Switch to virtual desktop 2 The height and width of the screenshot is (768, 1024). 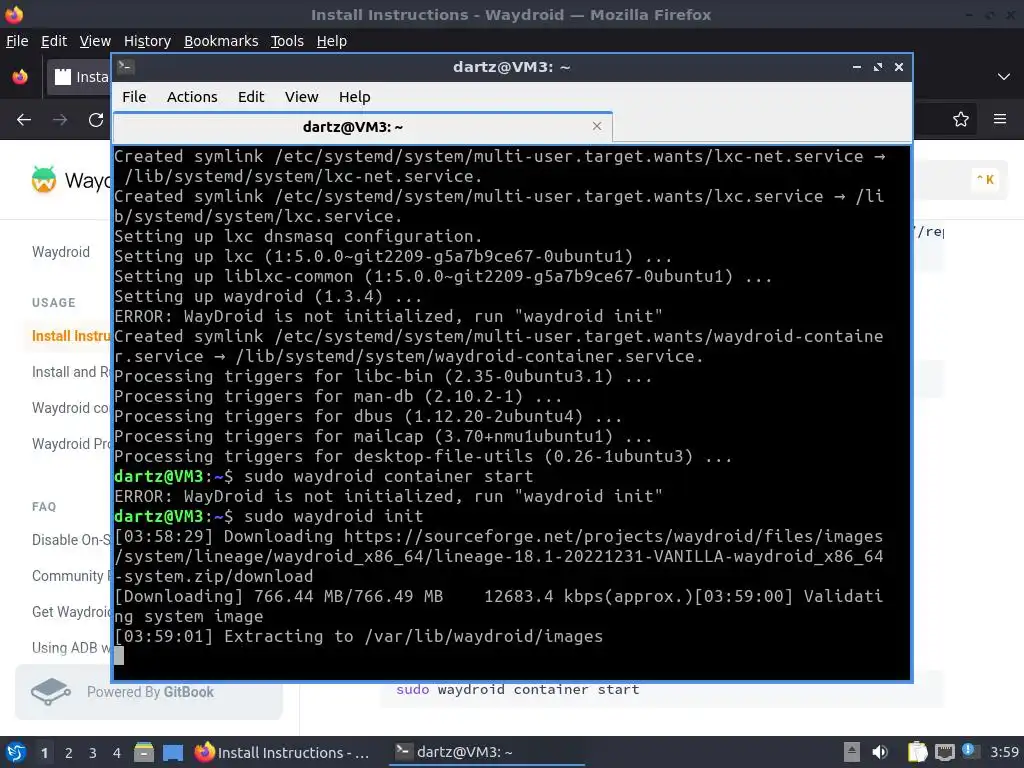(69, 753)
